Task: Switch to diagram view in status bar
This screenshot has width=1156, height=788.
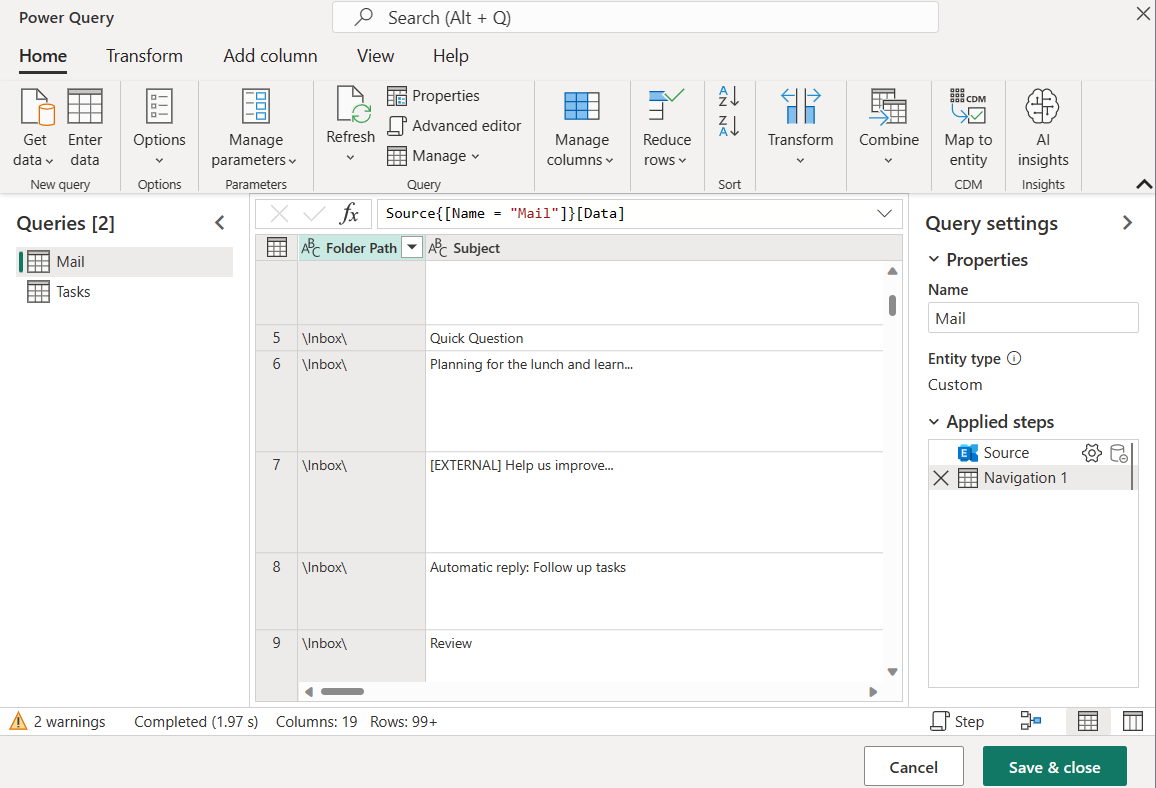Action: 1032,720
